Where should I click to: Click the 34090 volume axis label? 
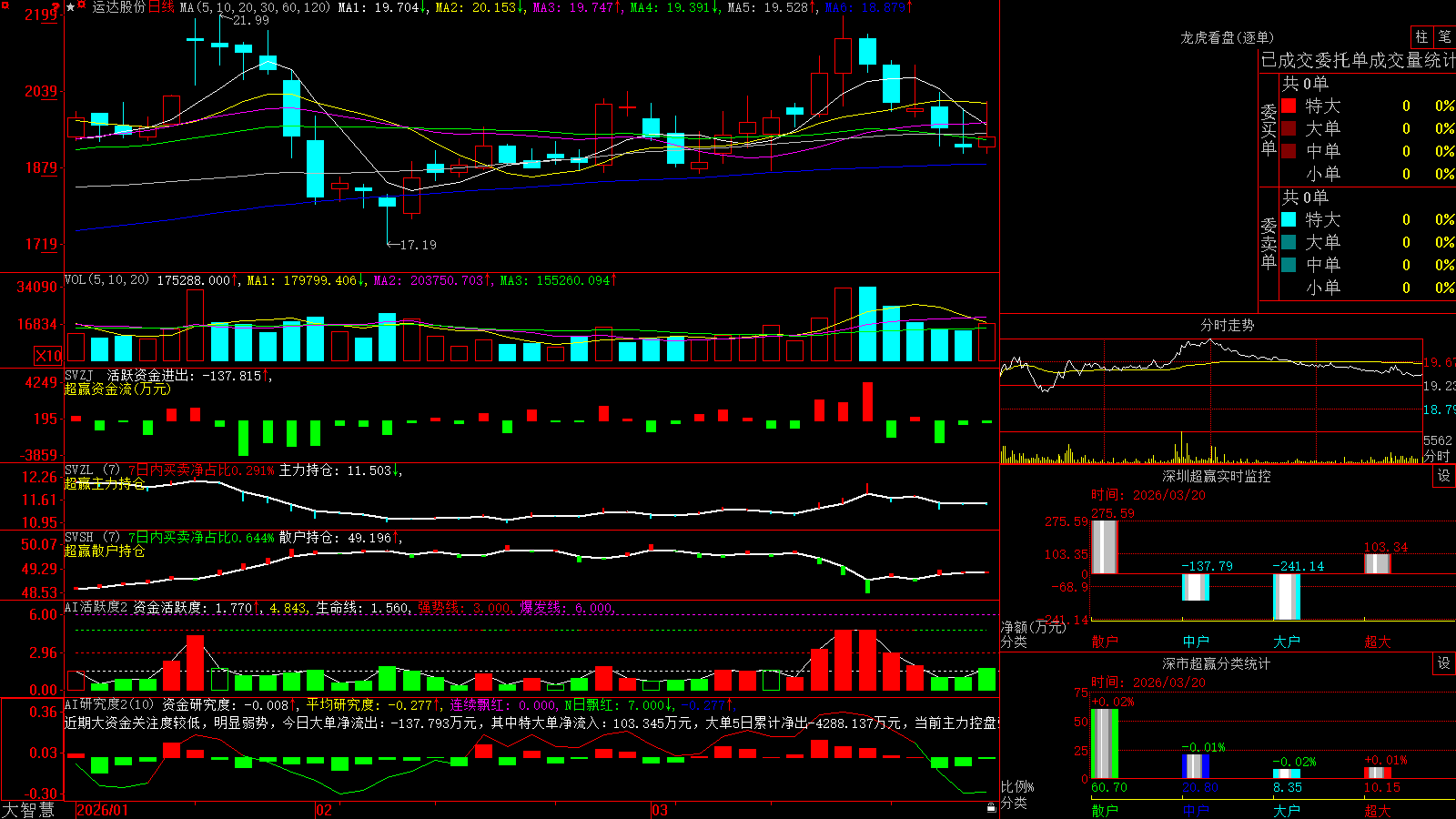36,287
